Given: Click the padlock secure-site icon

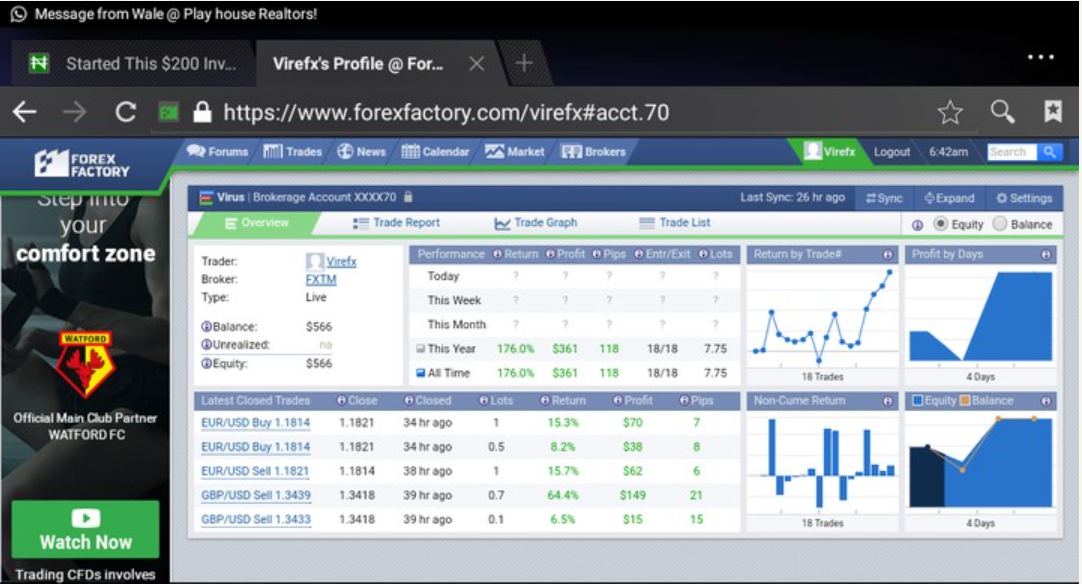Looking at the screenshot, I should [201, 112].
